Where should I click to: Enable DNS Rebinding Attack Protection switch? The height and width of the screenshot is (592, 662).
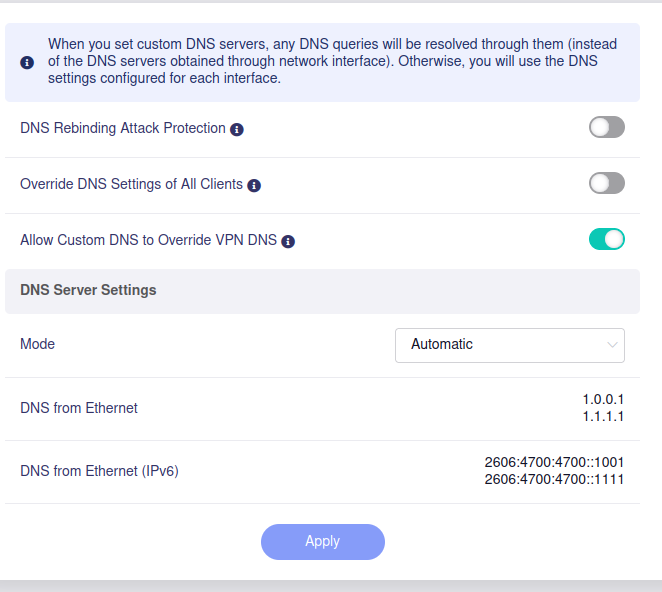click(606, 127)
